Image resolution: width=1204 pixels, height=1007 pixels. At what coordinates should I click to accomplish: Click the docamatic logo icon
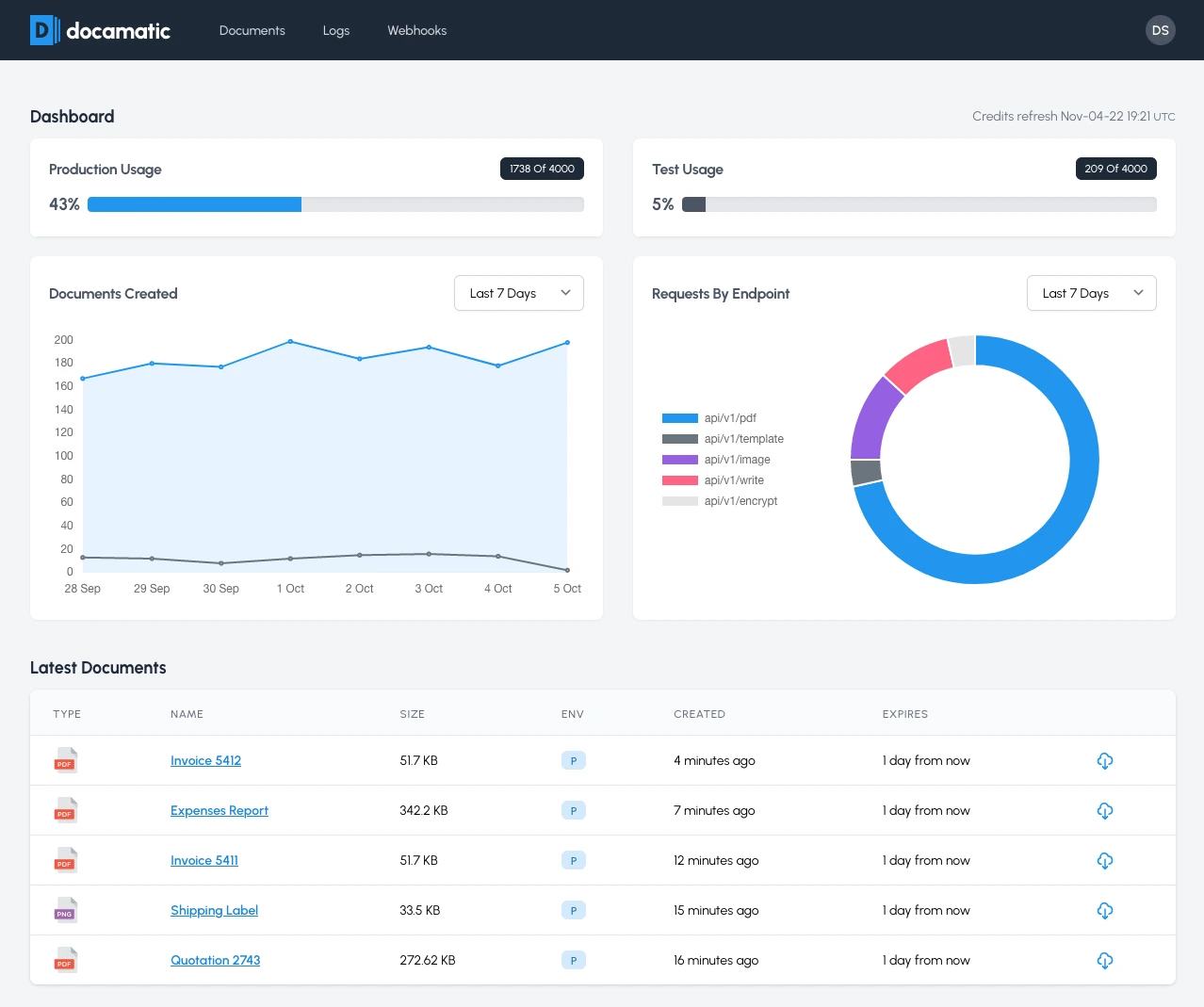tap(42, 30)
